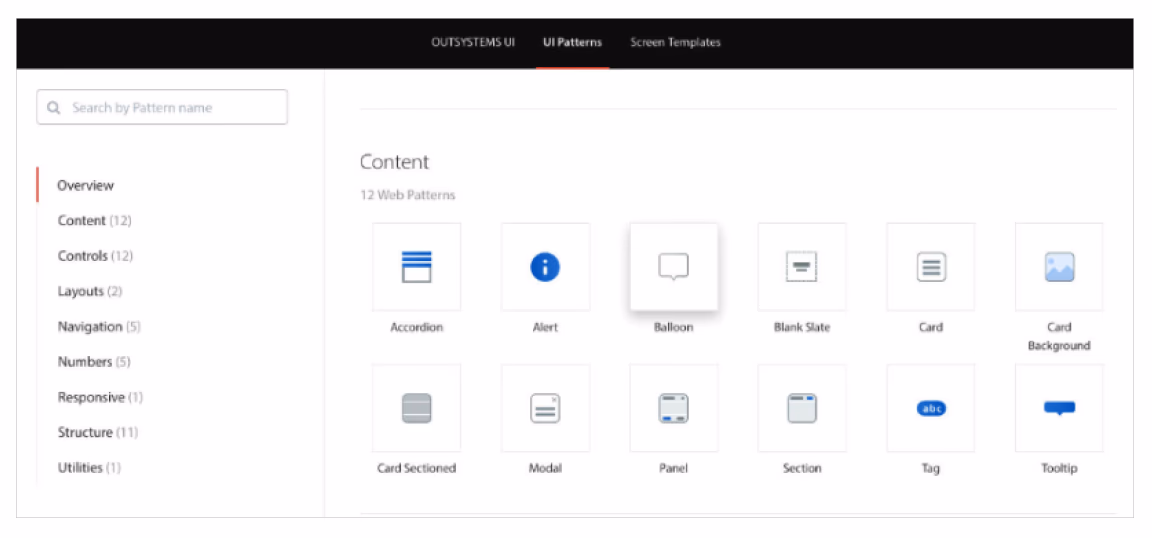Click the 'Card Background' label text
Viewport: 1152px width, 538px height.
click(x=1059, y=336)
